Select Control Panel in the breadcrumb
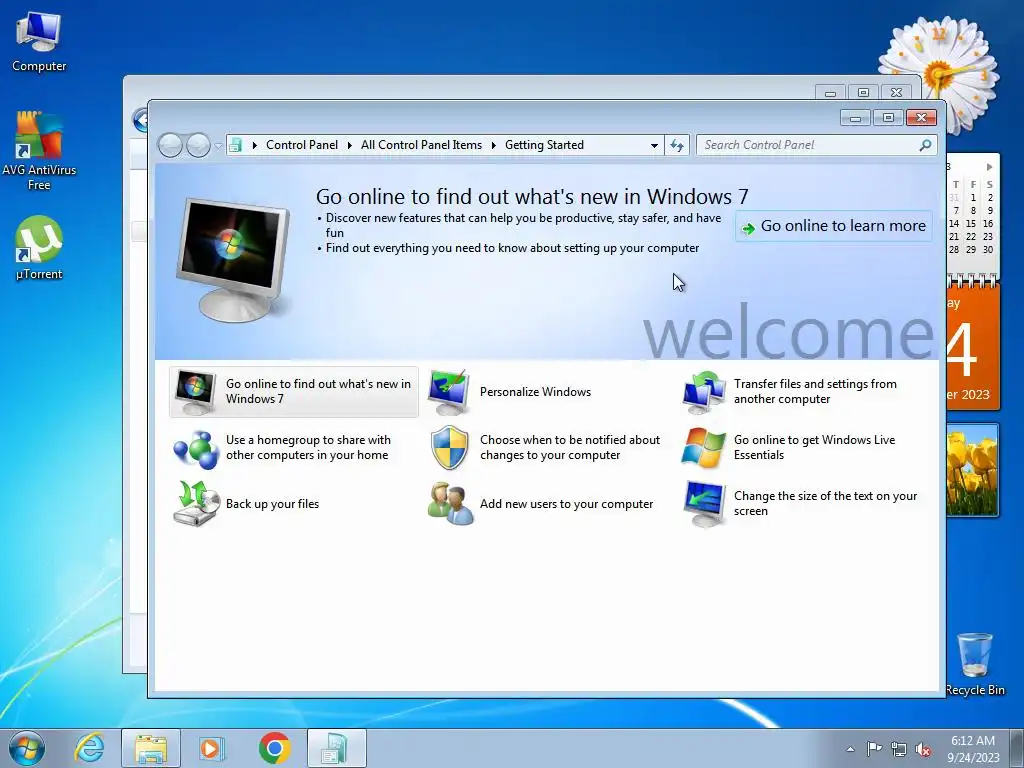 tap(302, 145)
